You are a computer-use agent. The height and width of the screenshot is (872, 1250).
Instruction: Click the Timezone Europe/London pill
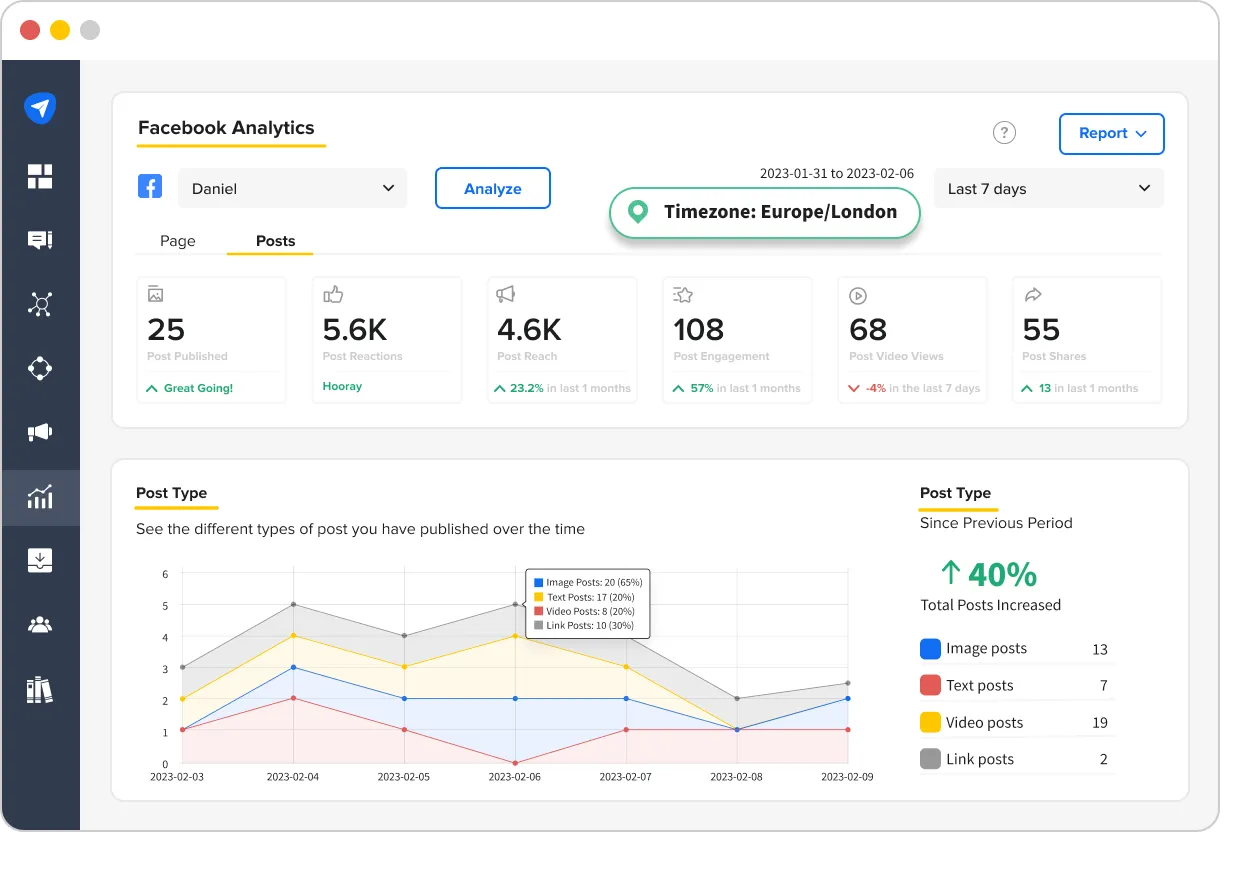(x=764, y=212)
